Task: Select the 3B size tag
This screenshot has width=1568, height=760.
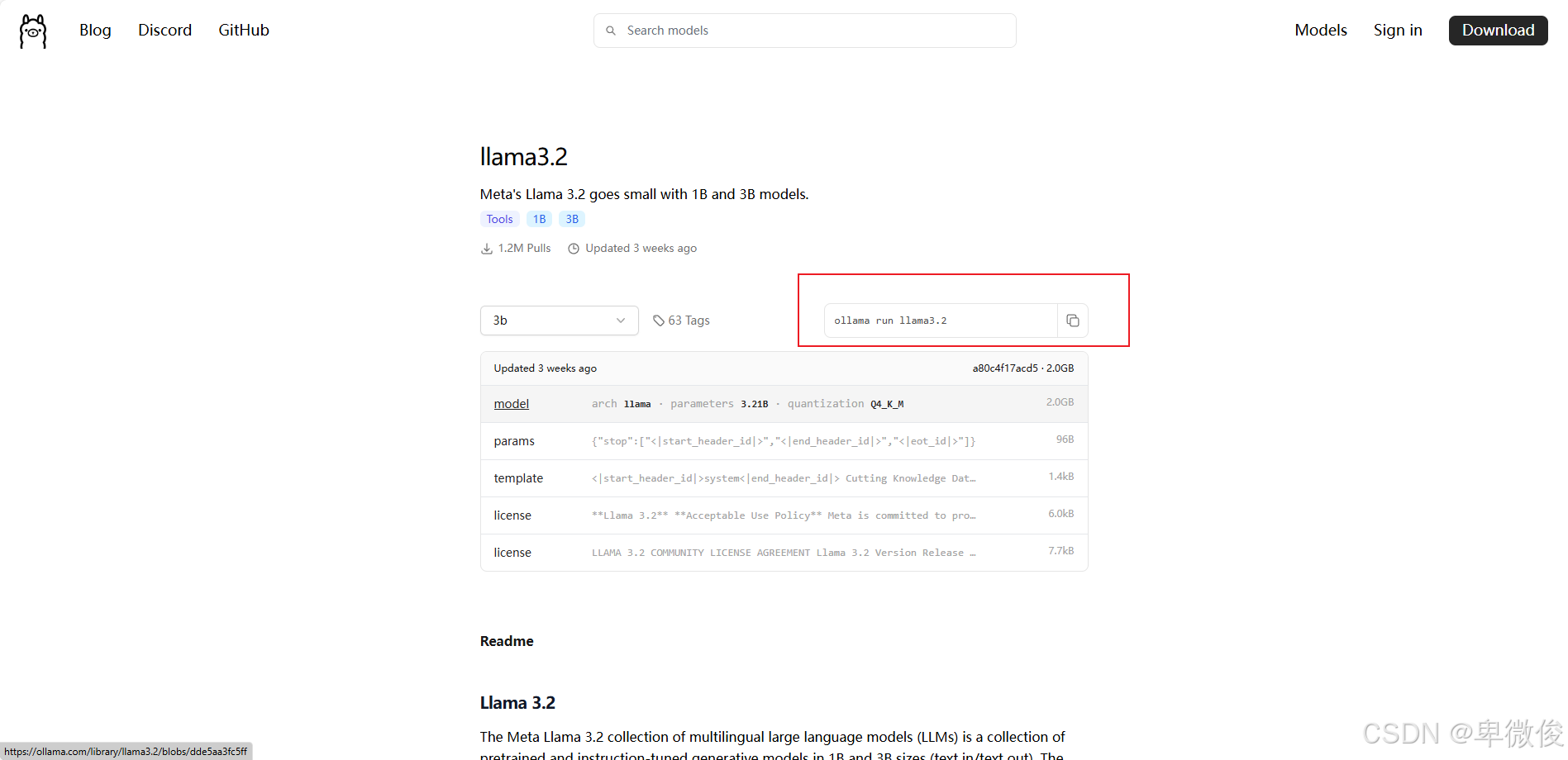Action: coord(572,219)
